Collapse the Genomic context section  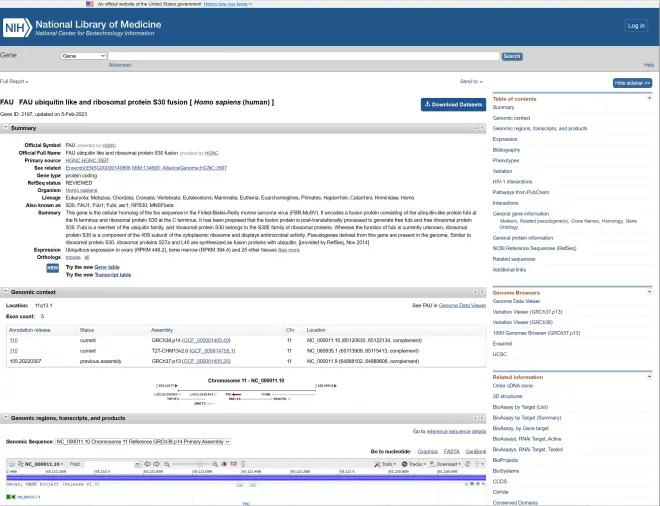coord(5,291)
